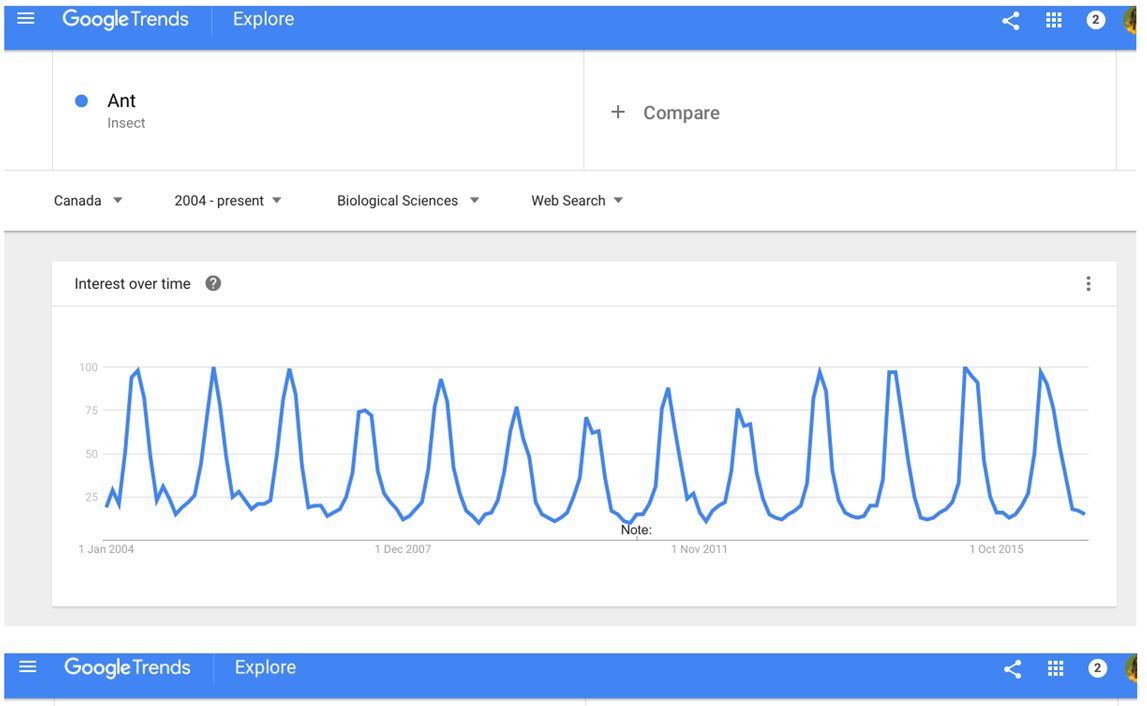Click the Note marker on chart timeline
This screenshot has height=706, width=1147.
(x=636, y=530)
